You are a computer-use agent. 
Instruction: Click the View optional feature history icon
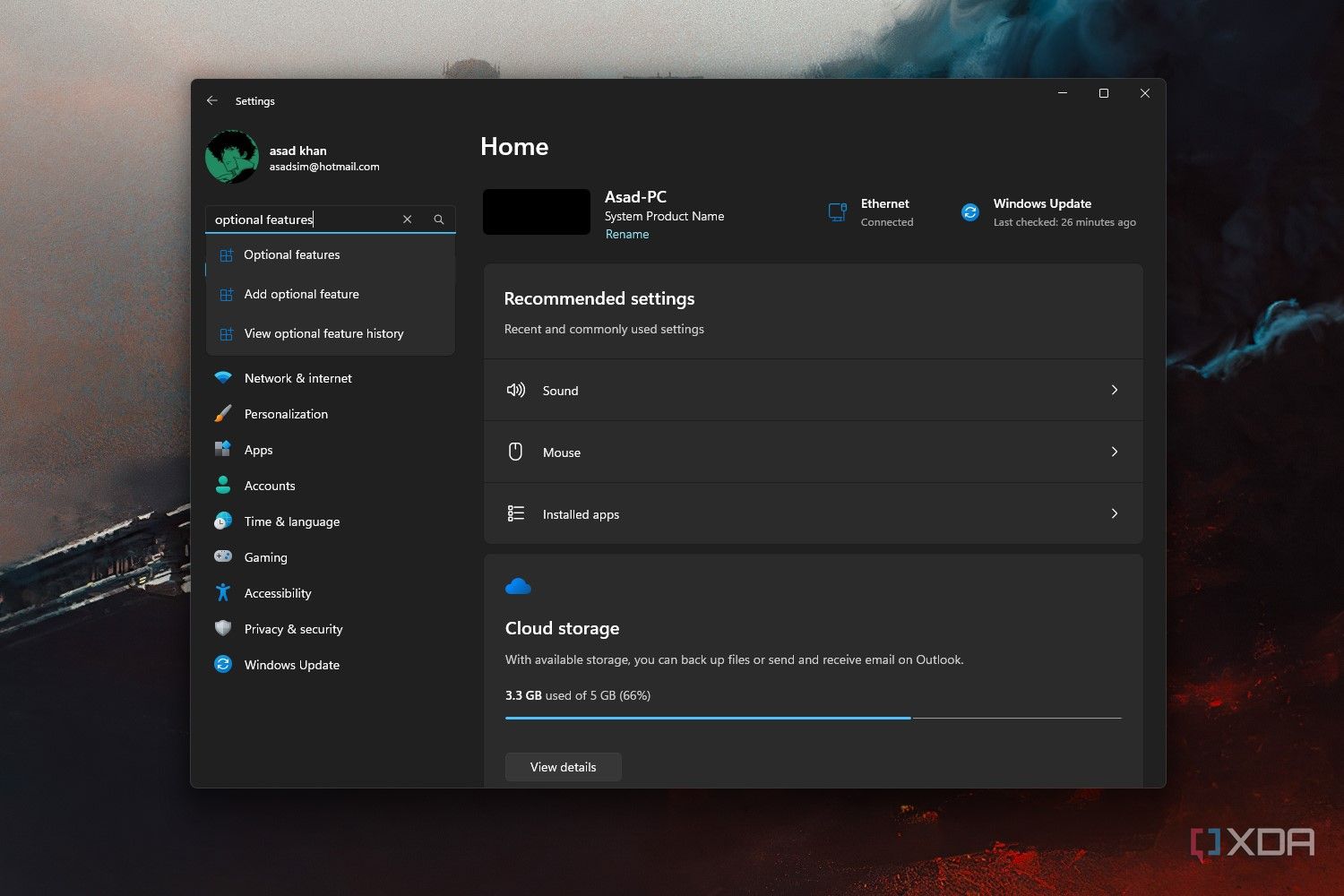(x=227, y=334)
